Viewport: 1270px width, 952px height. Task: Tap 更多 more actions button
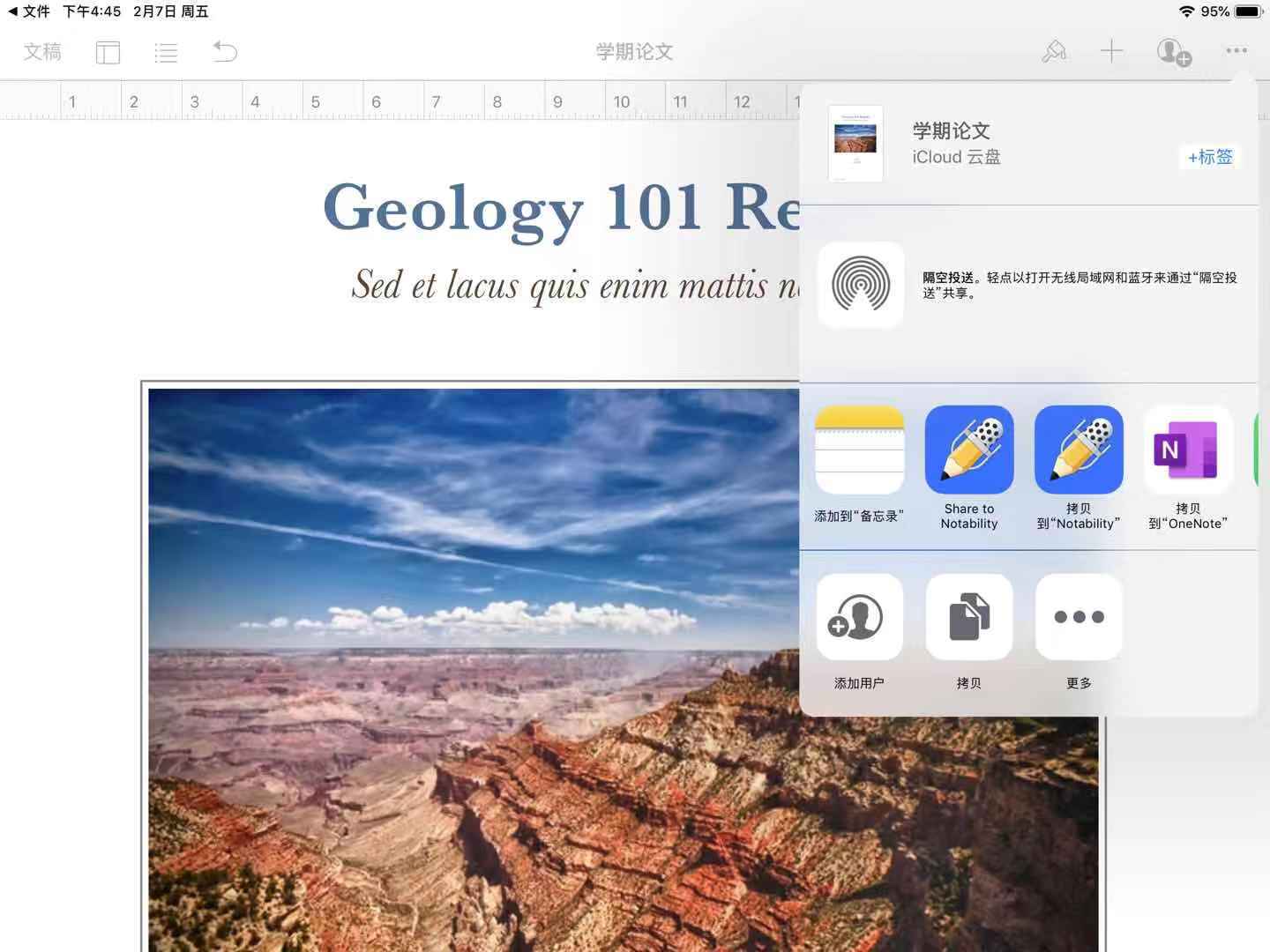click(x=1079, y=617)
